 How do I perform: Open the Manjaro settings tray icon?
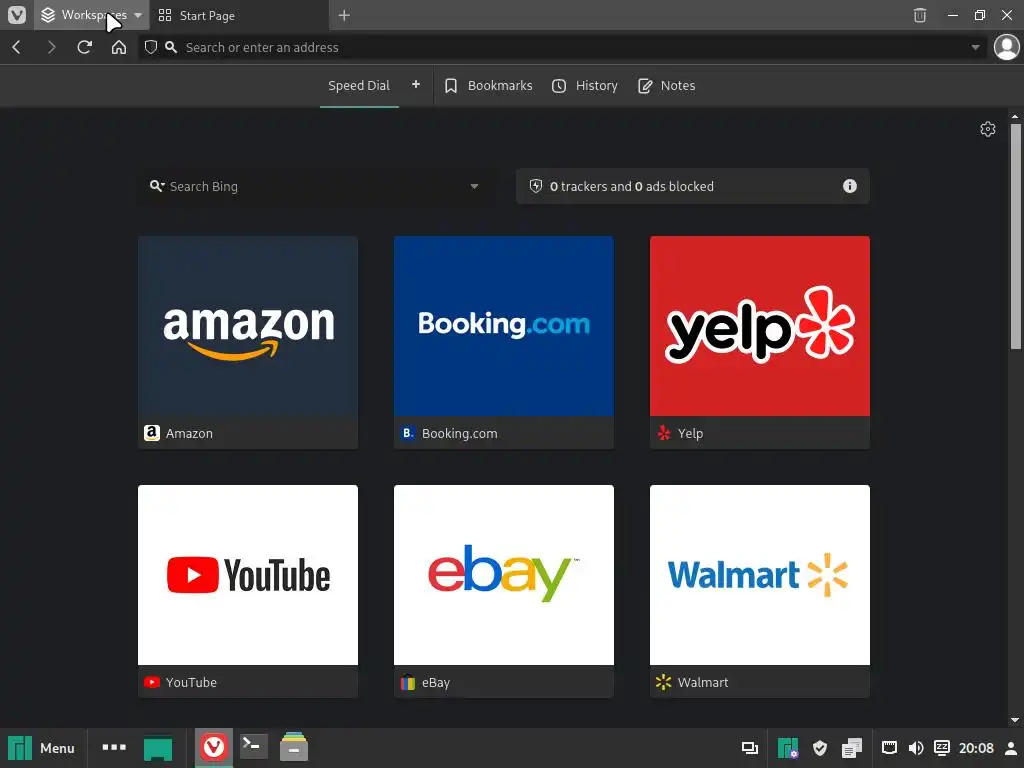coord(788,748)
